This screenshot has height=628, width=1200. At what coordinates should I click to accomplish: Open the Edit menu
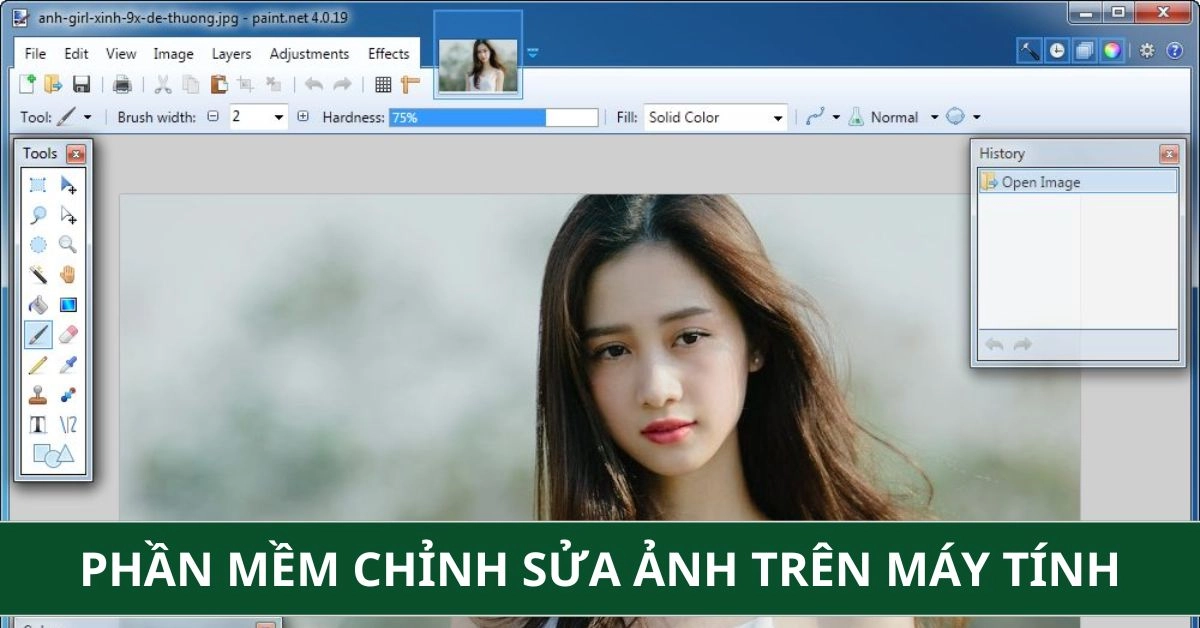pos(76,54)
